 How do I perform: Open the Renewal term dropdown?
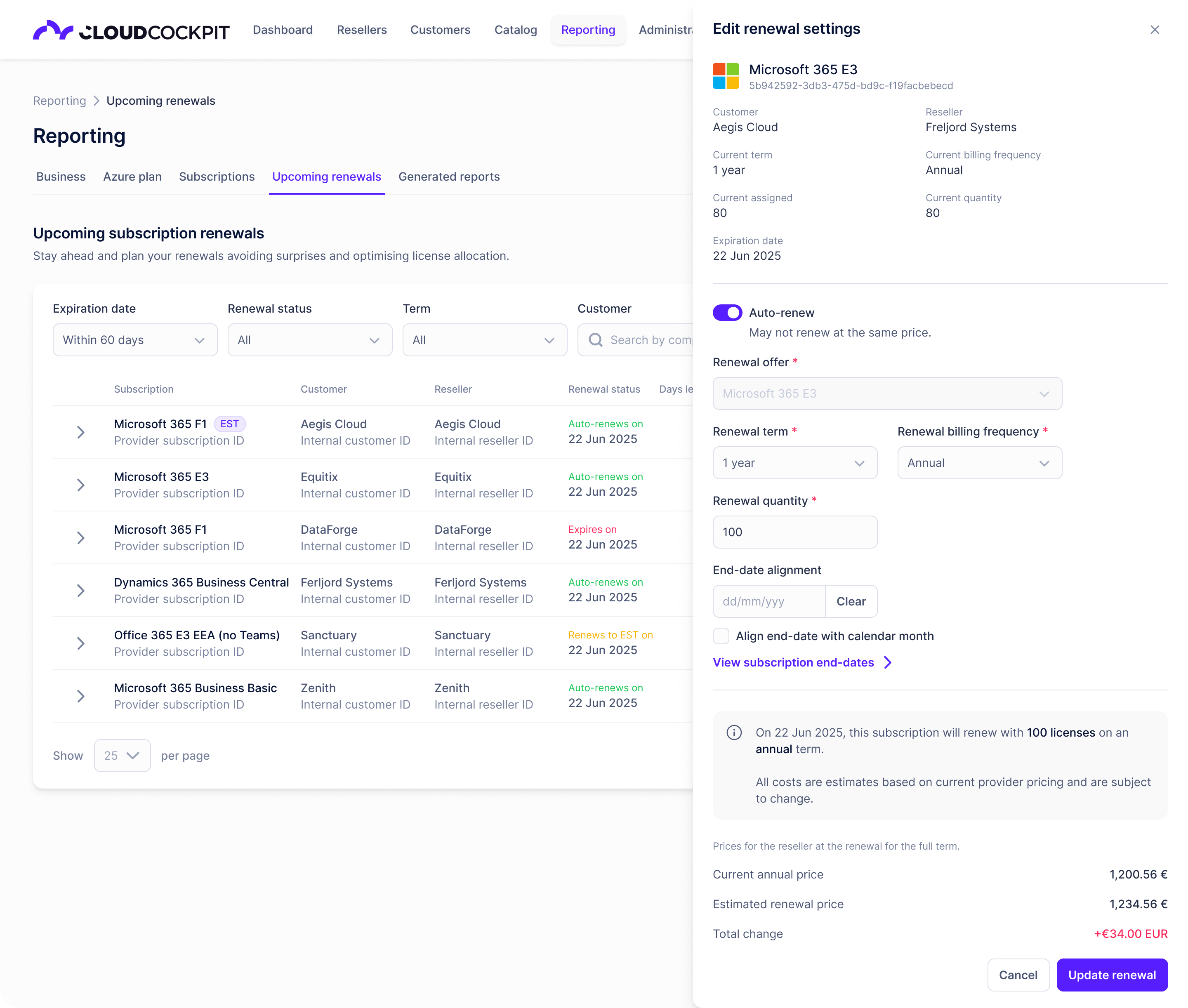click(x=794, y=463)
